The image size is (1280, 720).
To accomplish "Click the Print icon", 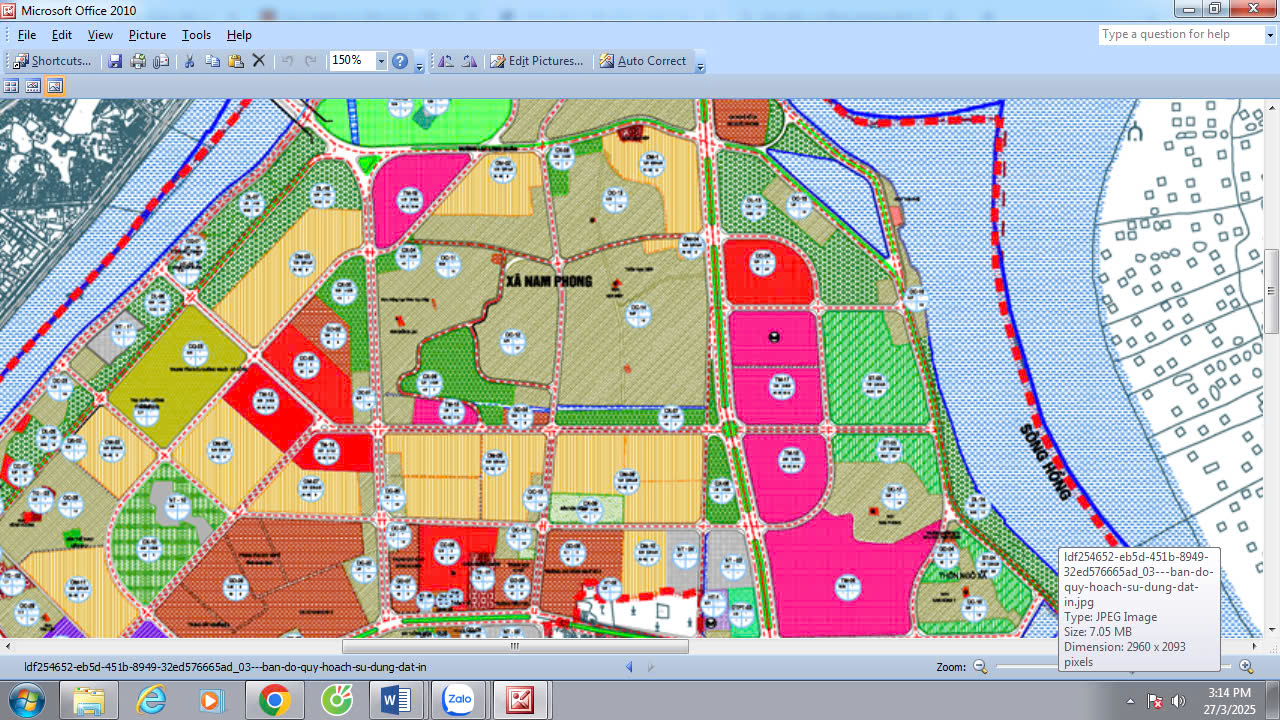I will (138, 61).
